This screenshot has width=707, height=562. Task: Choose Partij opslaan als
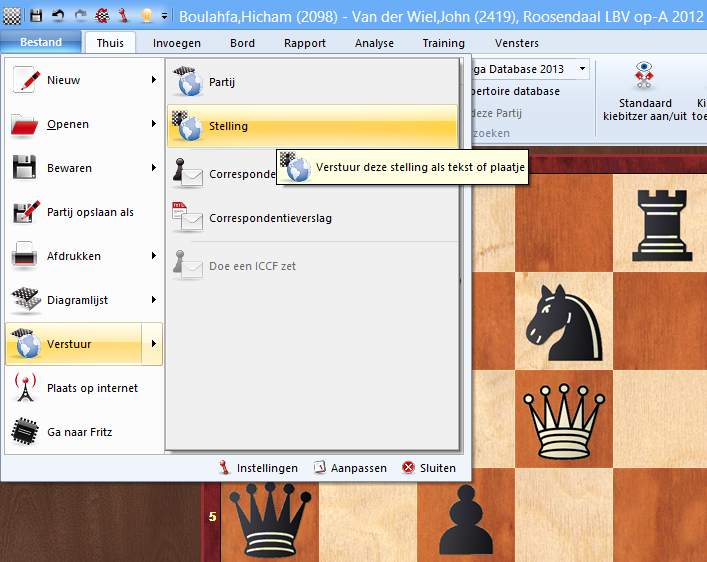tap(84, 212)
